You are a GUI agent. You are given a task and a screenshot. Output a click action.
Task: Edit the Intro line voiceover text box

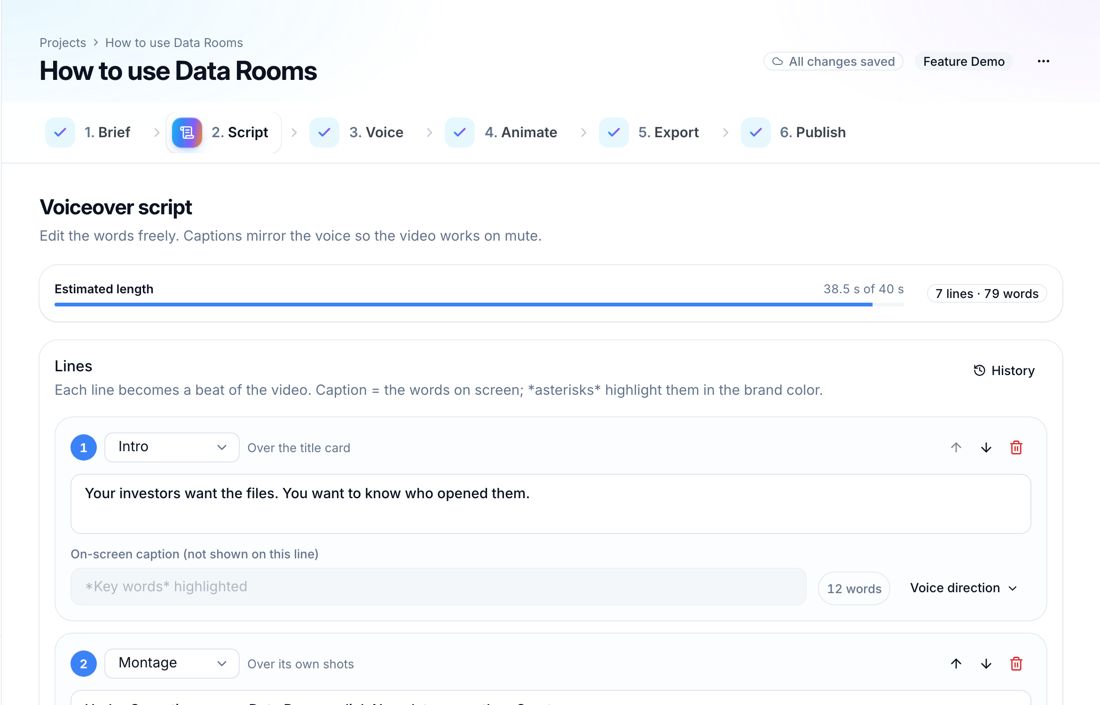point(551,504)
